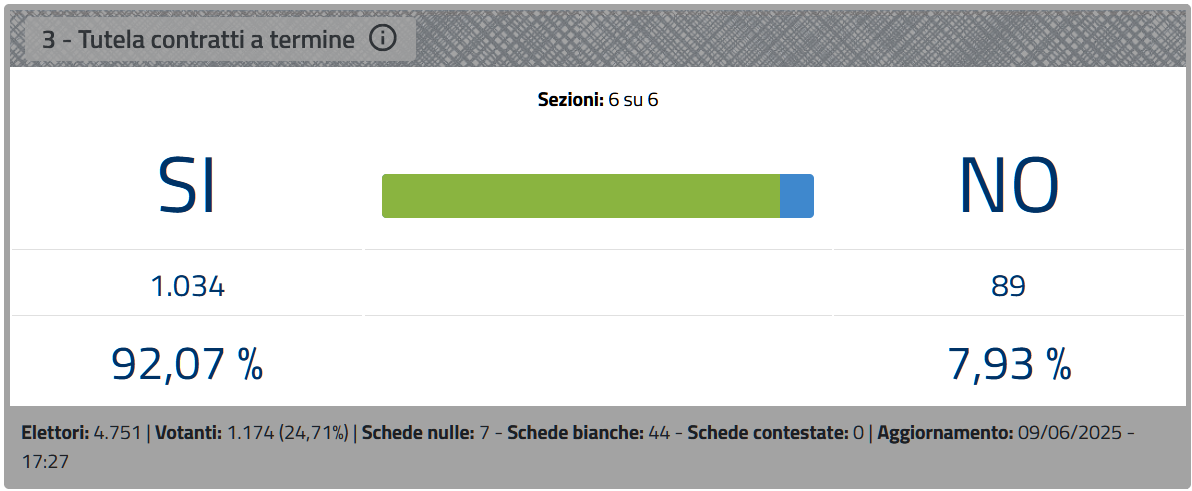1192x491 pixels.
Task: Select the SI vote count 1.034
Action: coord(188,287)
